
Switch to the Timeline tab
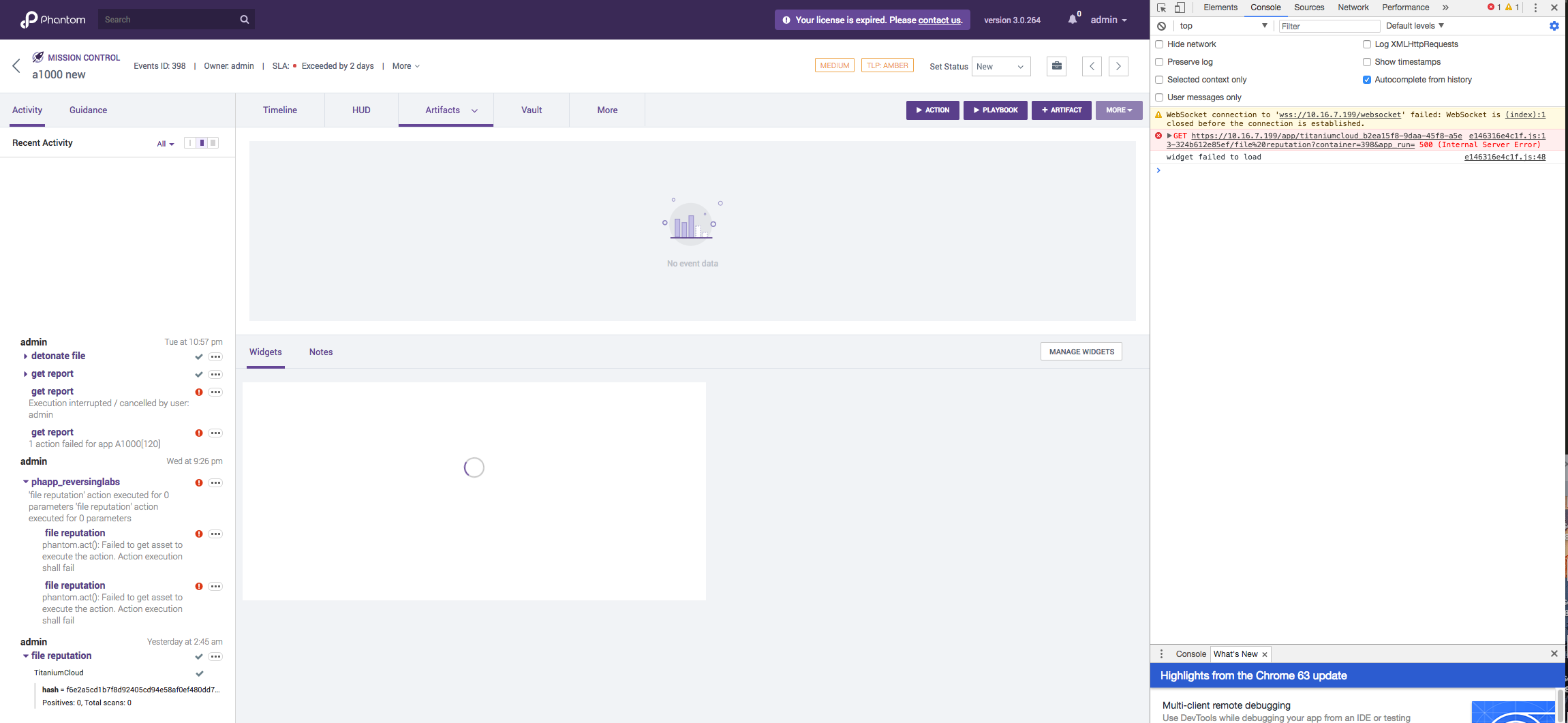click(279, 110)
